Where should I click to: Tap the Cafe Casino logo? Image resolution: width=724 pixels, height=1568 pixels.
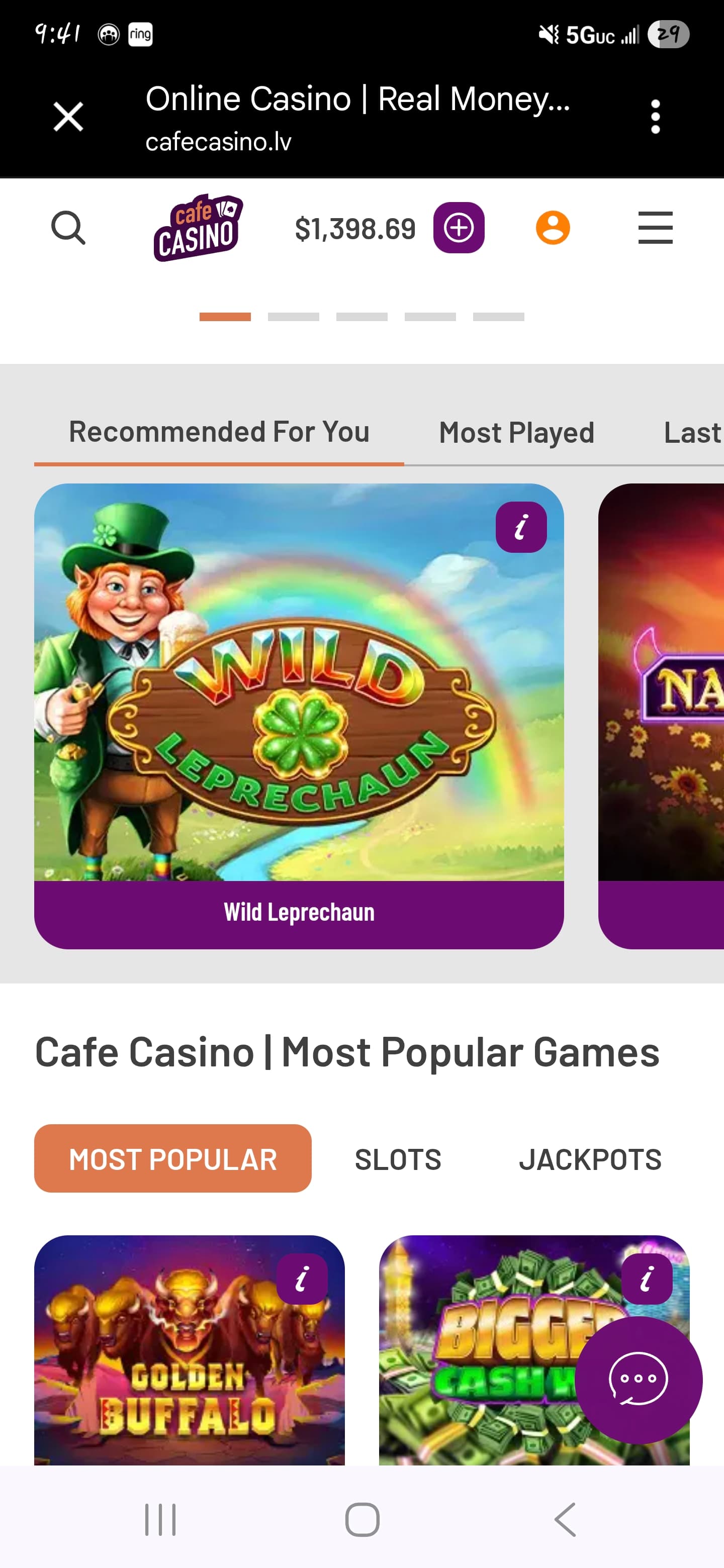point(198,228)
